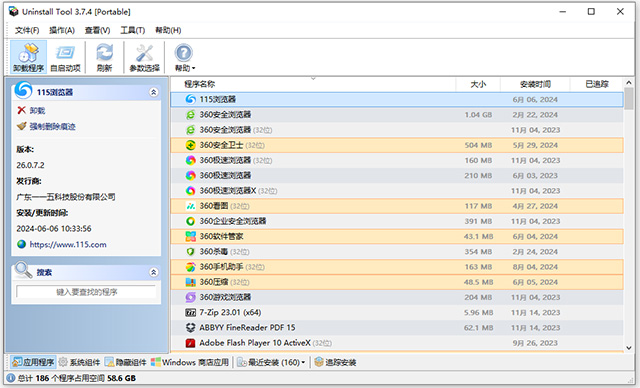This screenshot has height=388, width=640.
Task: Switch to the Windows 商店应用 tab
Action: [190, 362]
